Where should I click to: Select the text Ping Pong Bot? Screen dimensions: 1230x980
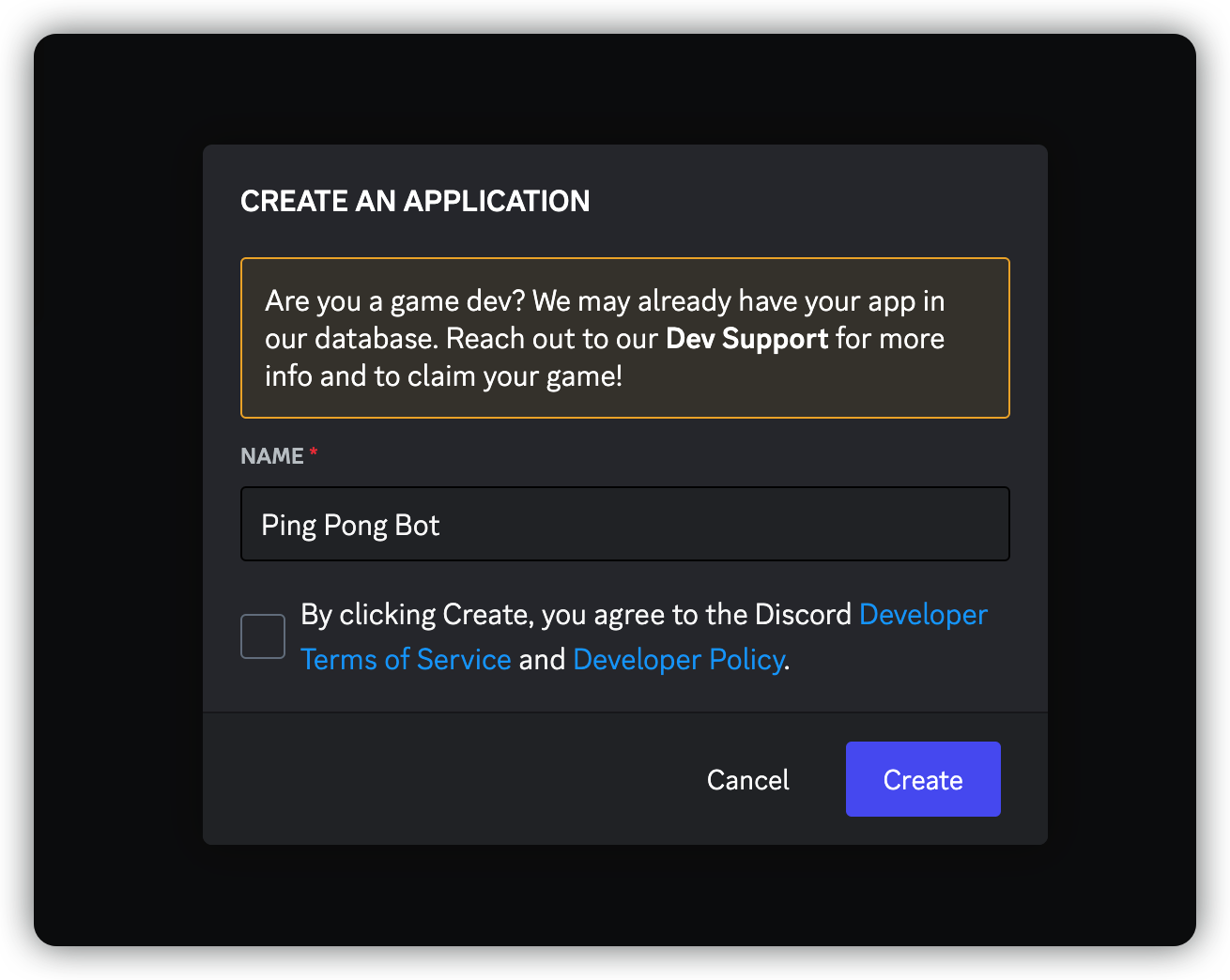349,524
